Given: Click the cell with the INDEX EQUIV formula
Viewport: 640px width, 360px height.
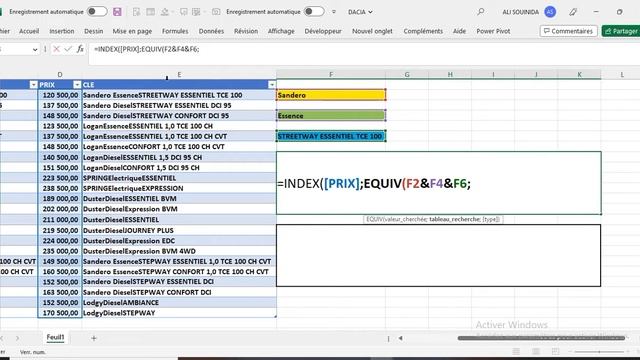Looking at the screenshot, I should (x=439, y=183).
